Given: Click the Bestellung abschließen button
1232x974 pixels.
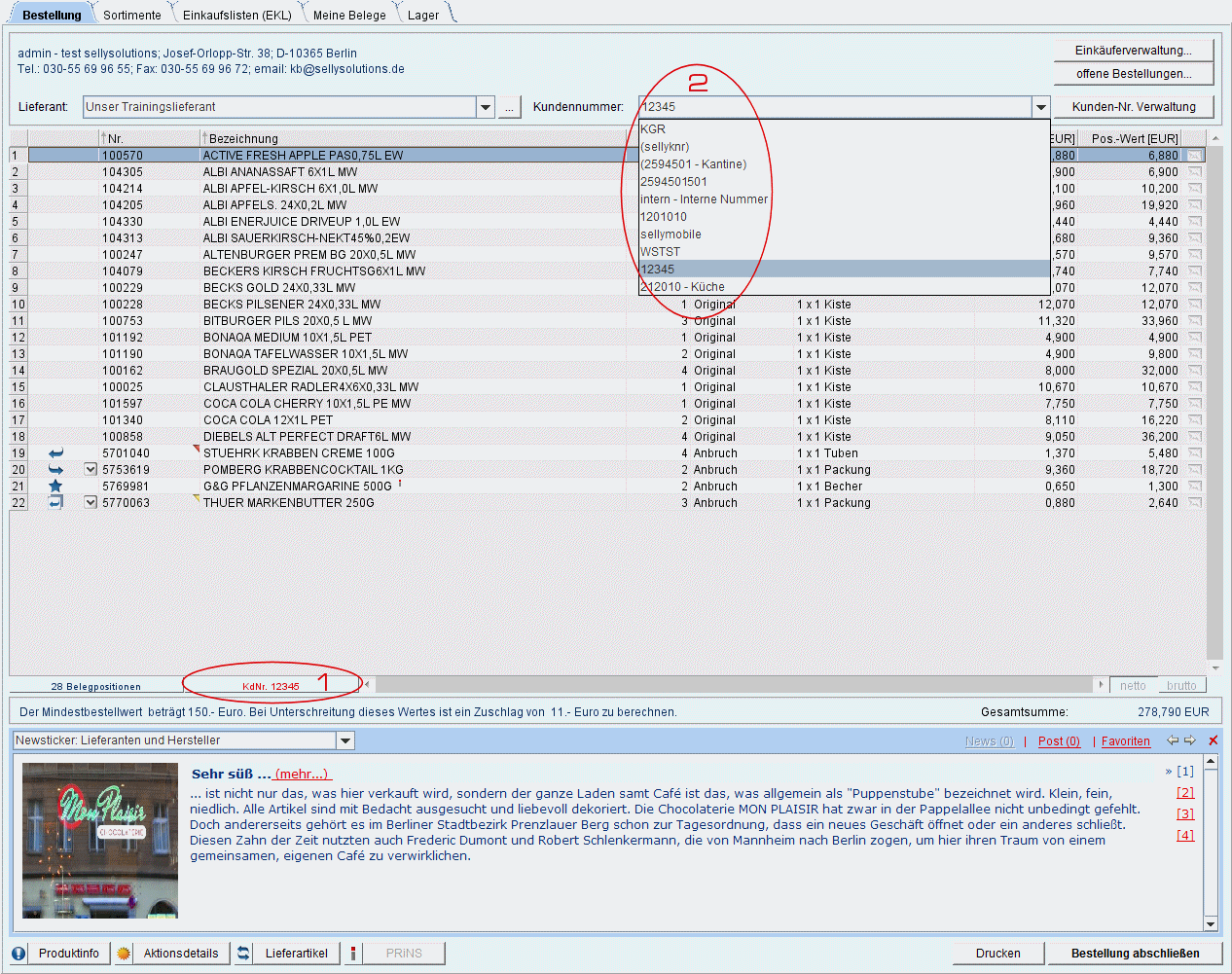Looking at the screenshot, I should point(1135,954).
